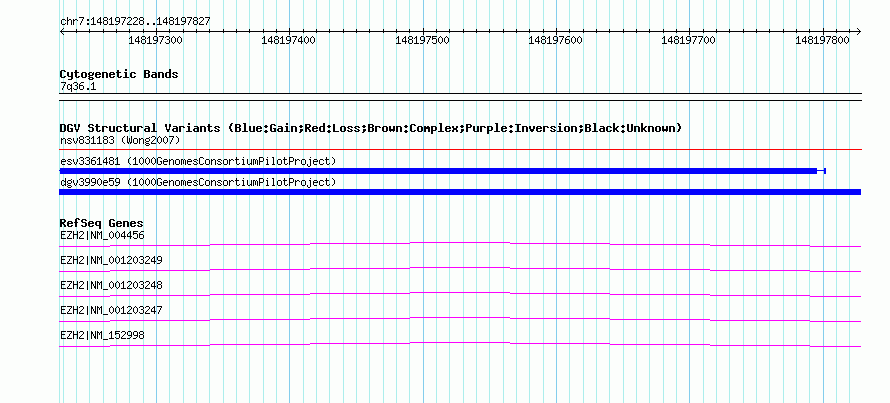
Task: Select the 7q36.1 band label
Action: click(78, 87)
